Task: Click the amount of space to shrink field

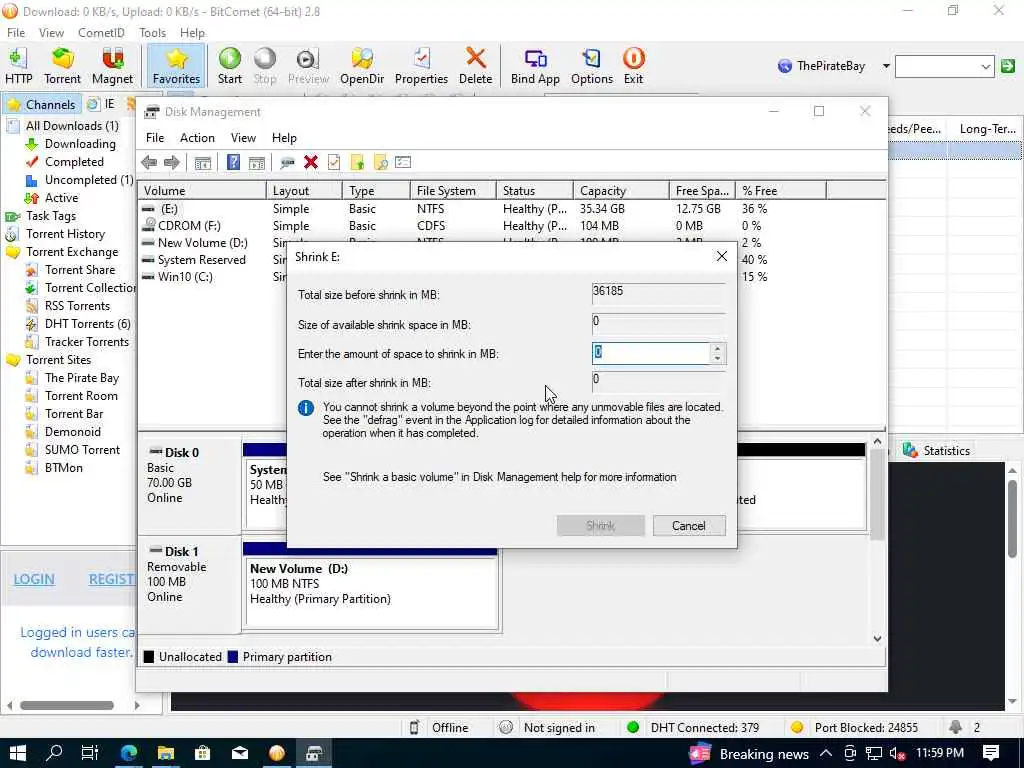Action: tap(650, 353)
